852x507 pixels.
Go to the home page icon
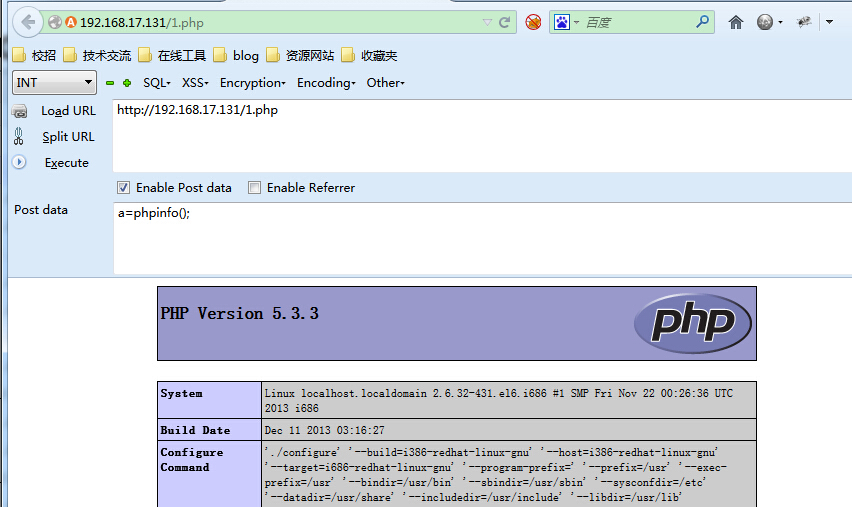[736, 22]
